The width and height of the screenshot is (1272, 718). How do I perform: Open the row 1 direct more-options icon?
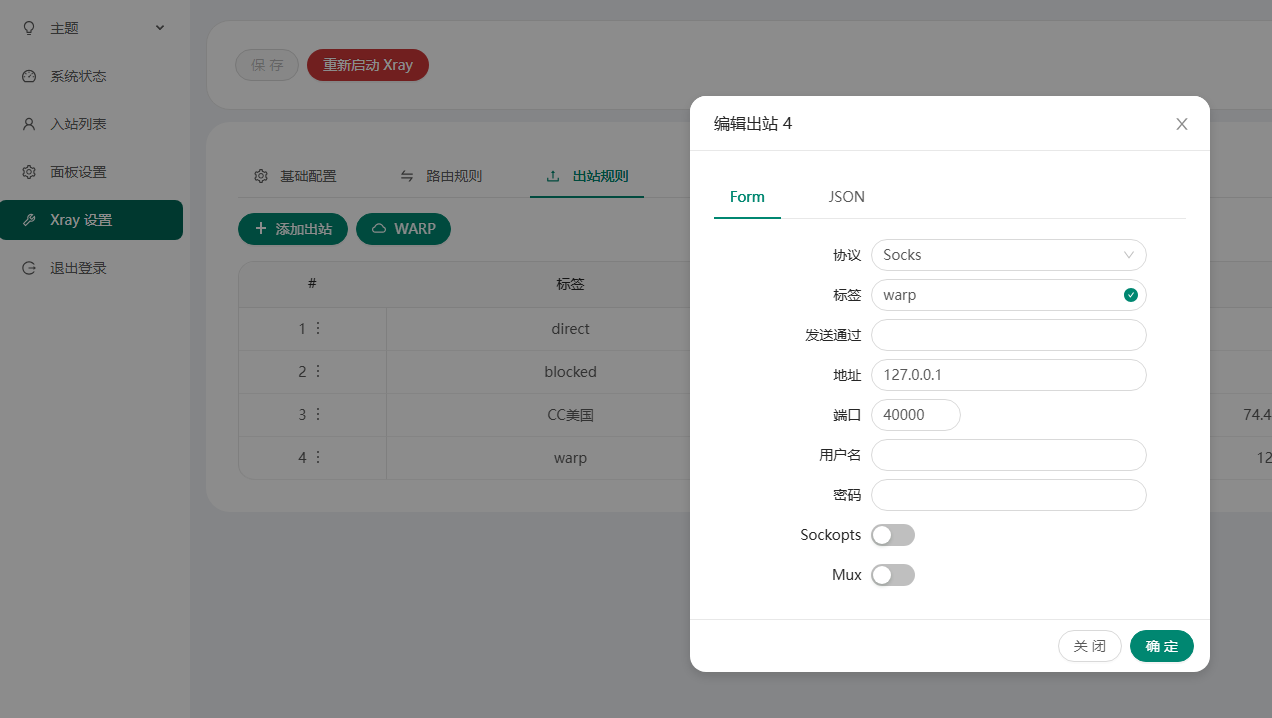(x=318, y=328)
